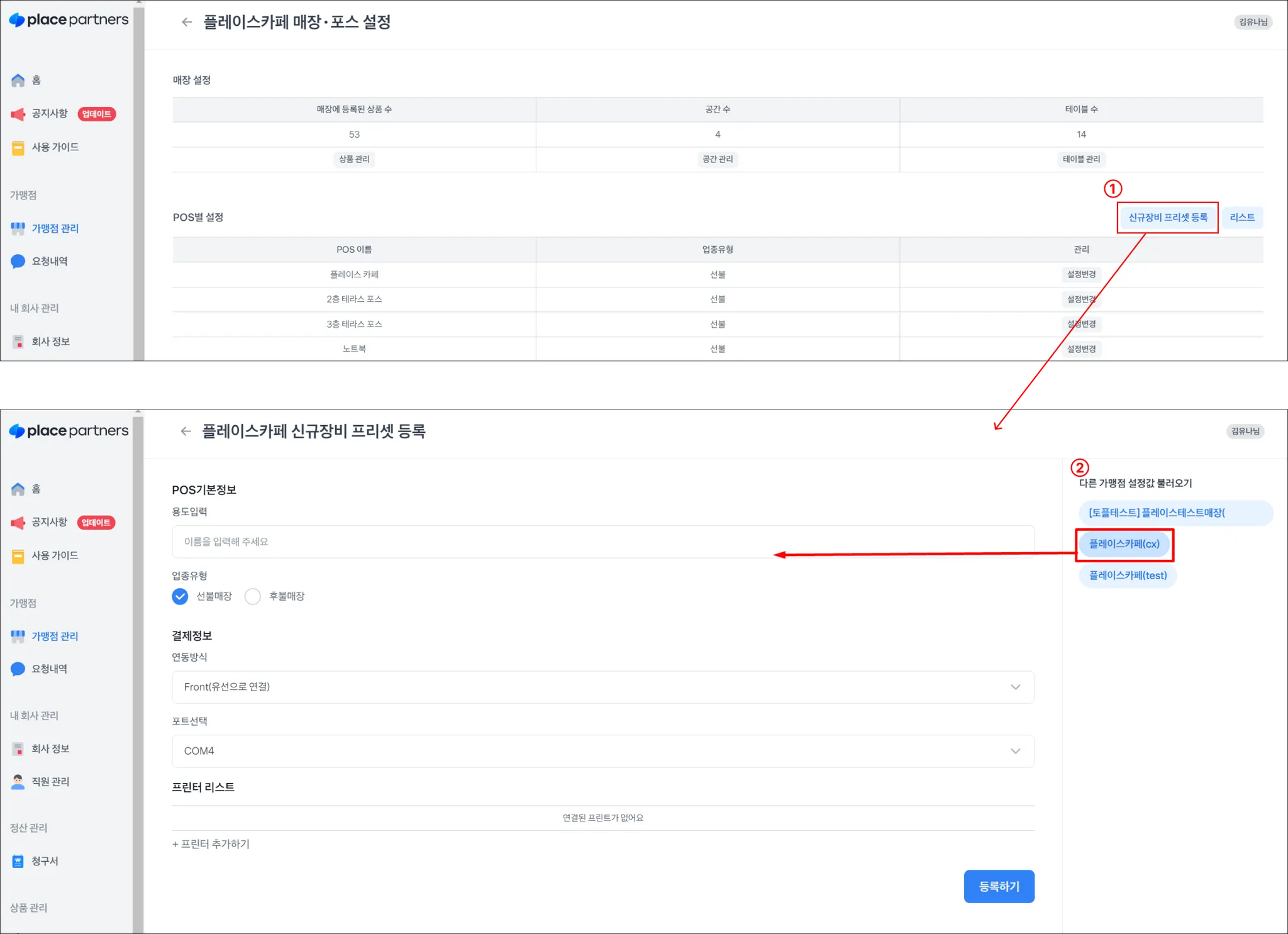1288x934 pixels.
Task: Click the 회사 정보 menu in the upper sidebar
Action: tap(50, 342)
